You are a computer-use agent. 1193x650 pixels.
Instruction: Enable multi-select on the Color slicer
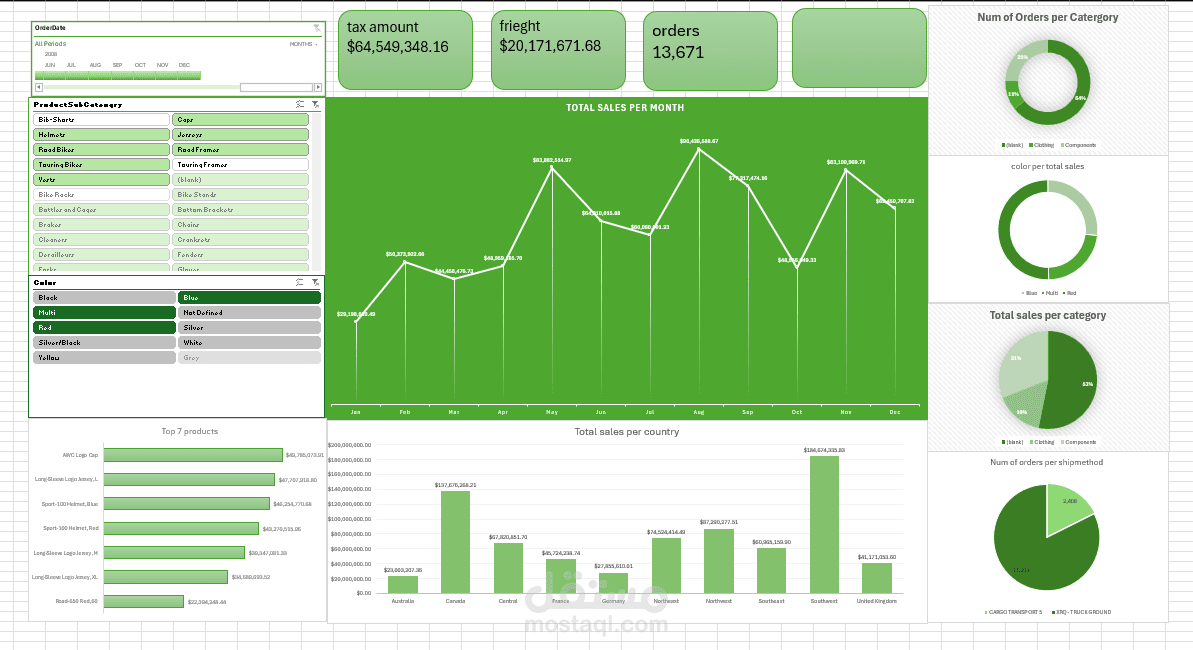(300, 283)
